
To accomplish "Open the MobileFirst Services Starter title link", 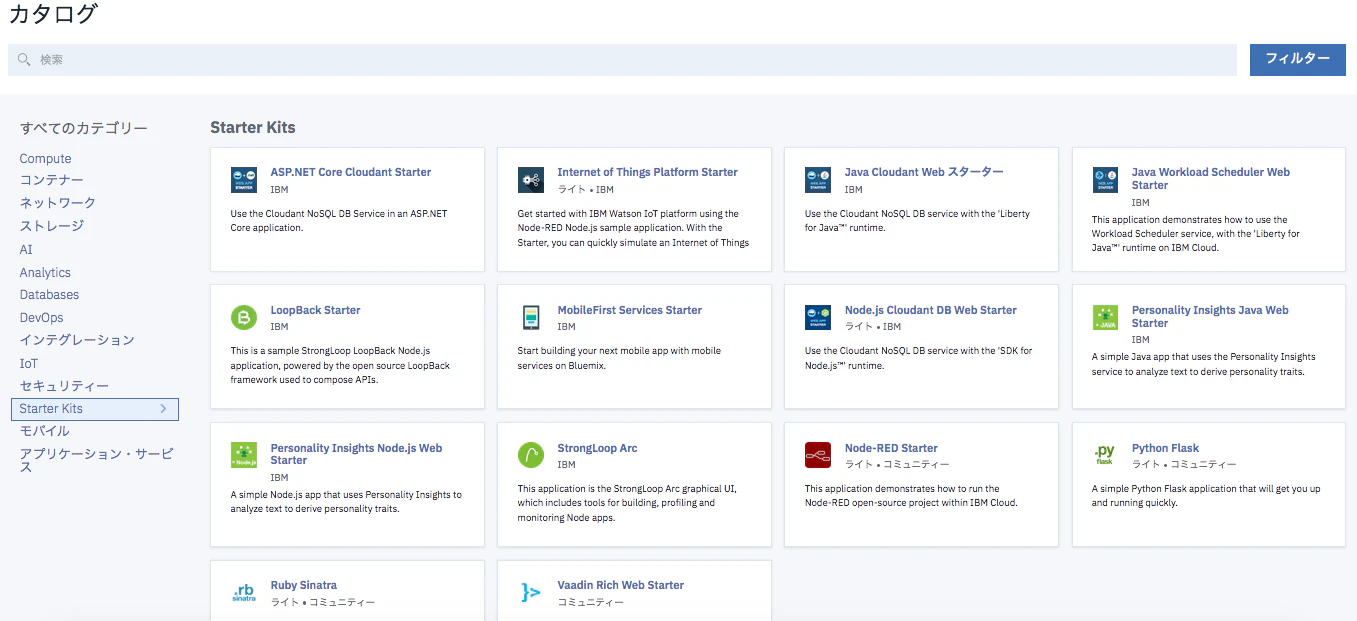I will tap(630, 310).
